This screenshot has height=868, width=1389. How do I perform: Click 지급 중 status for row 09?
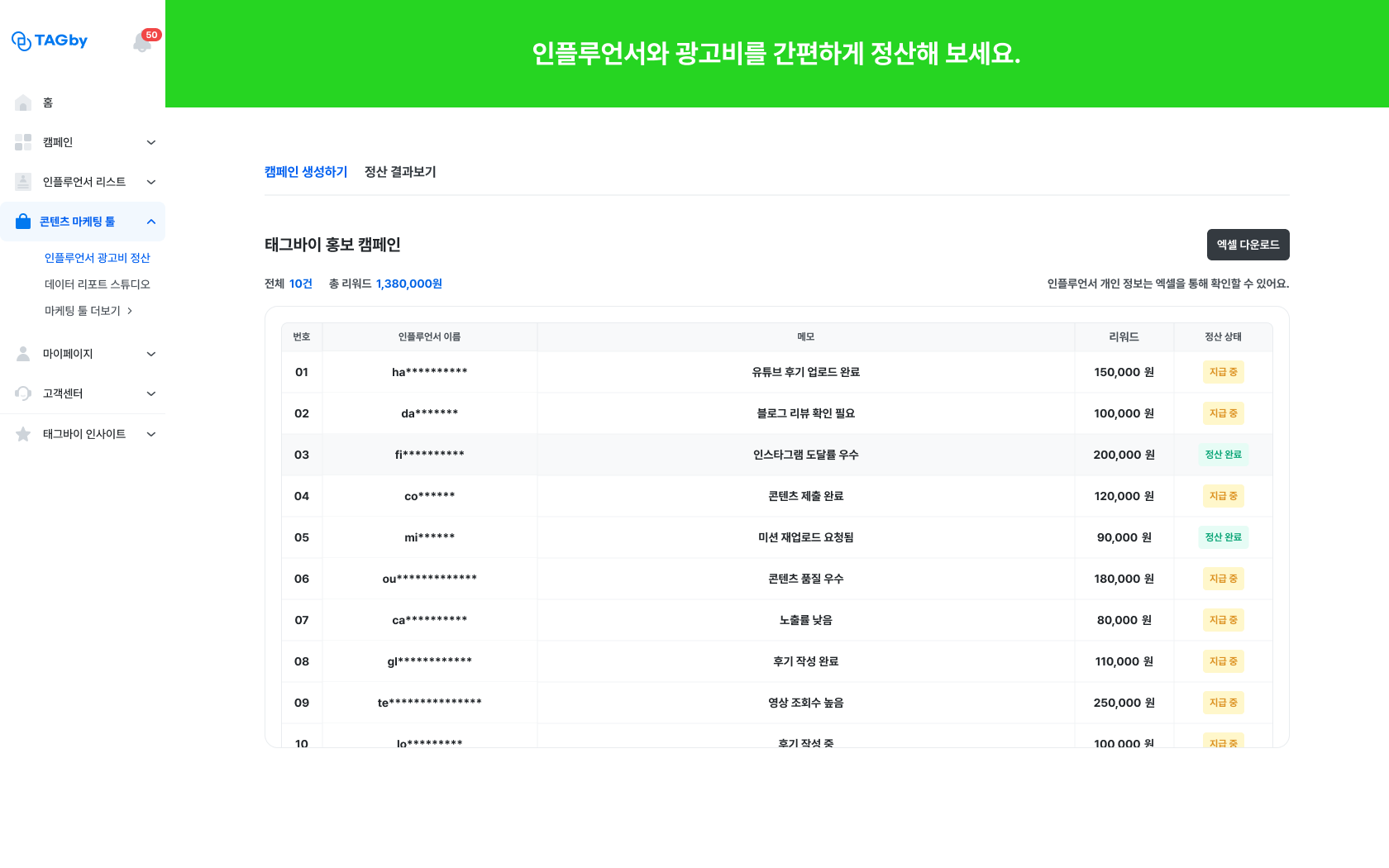(1224, 703)
